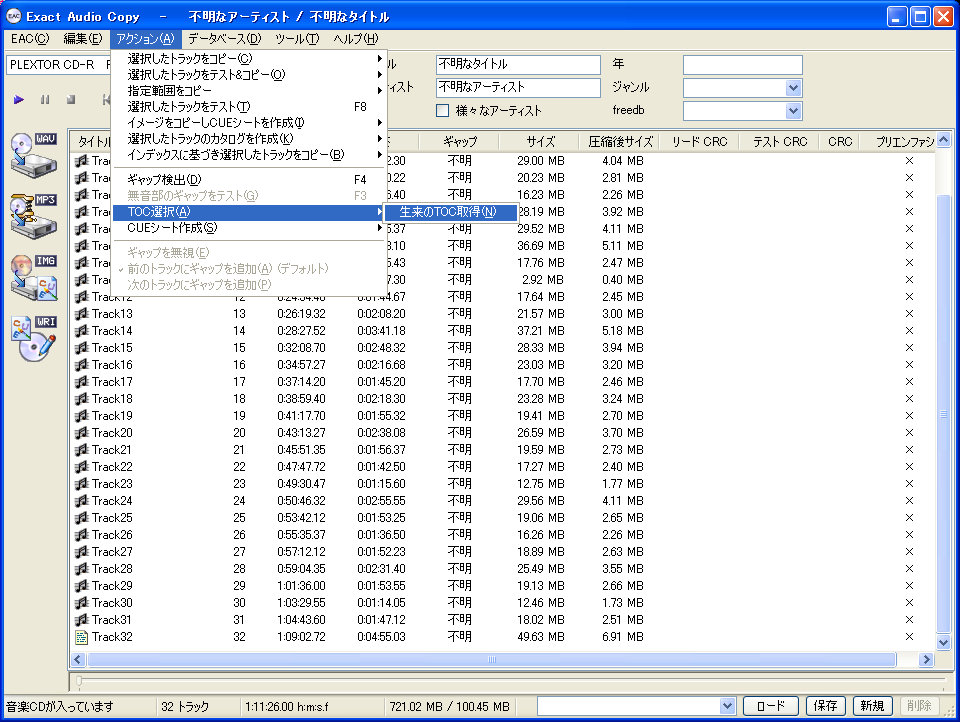
Task: Select 生来のTOC取得(N) submenu item
Action: click(448, 212)
